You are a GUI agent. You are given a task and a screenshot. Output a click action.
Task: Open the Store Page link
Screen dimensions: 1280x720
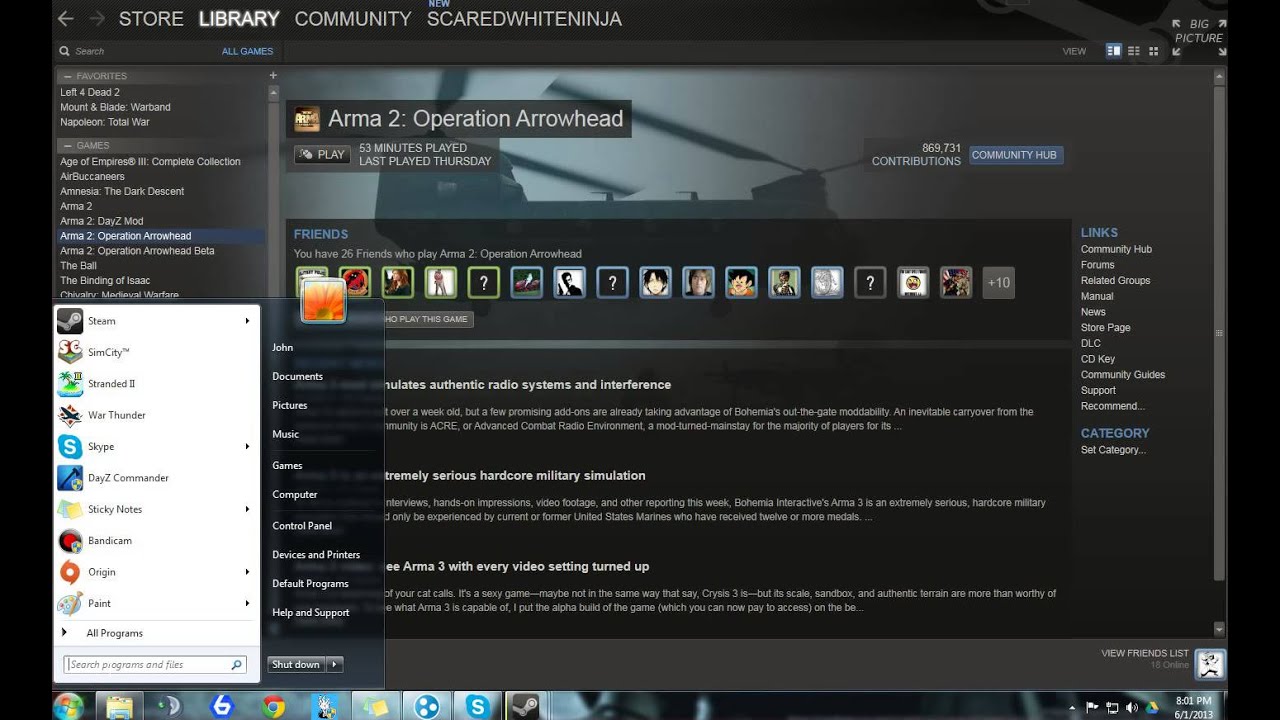1105,328
